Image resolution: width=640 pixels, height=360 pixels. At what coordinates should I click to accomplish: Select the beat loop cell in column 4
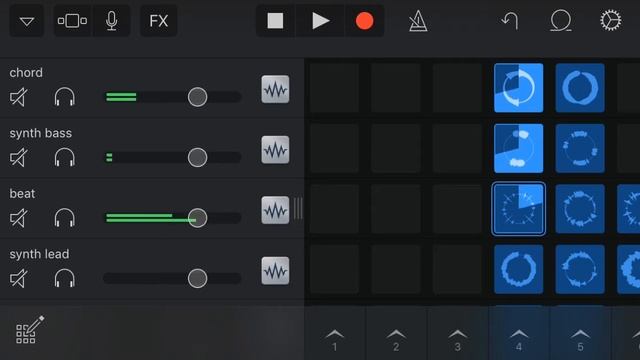[x=518, y=209]
